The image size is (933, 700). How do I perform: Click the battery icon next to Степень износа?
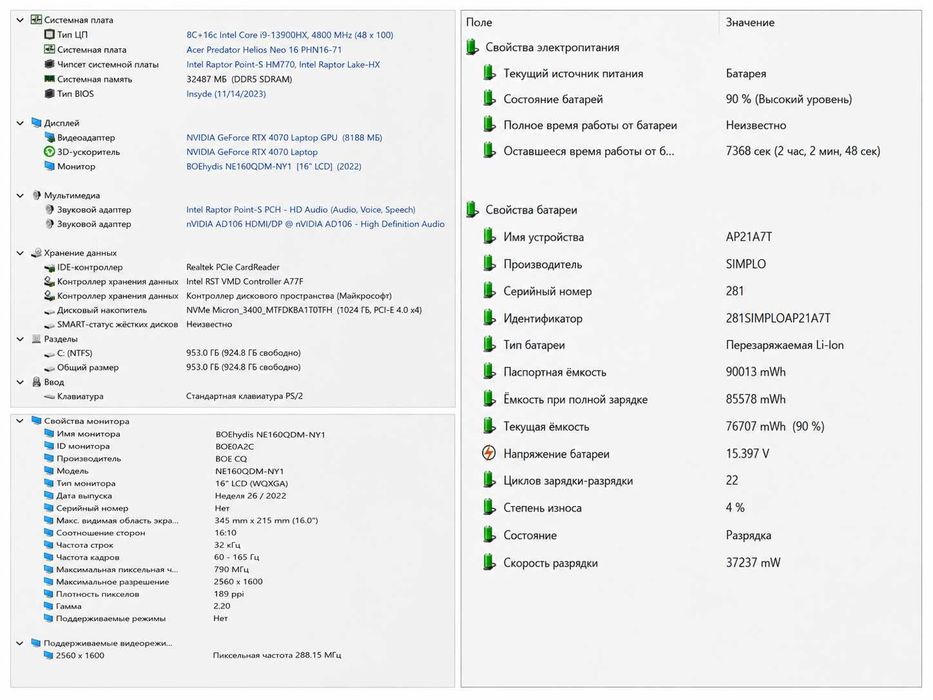point(489,507)
